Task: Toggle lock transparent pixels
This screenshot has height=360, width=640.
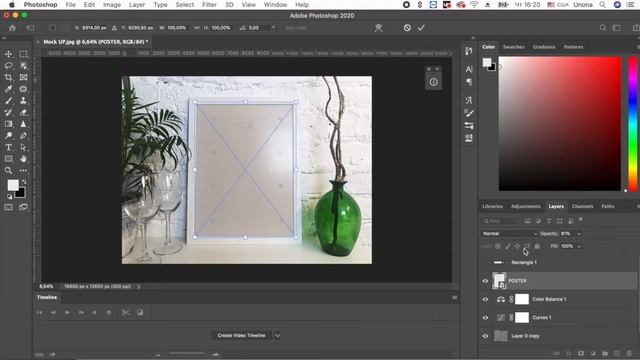Action: click(x=498, y=246)
